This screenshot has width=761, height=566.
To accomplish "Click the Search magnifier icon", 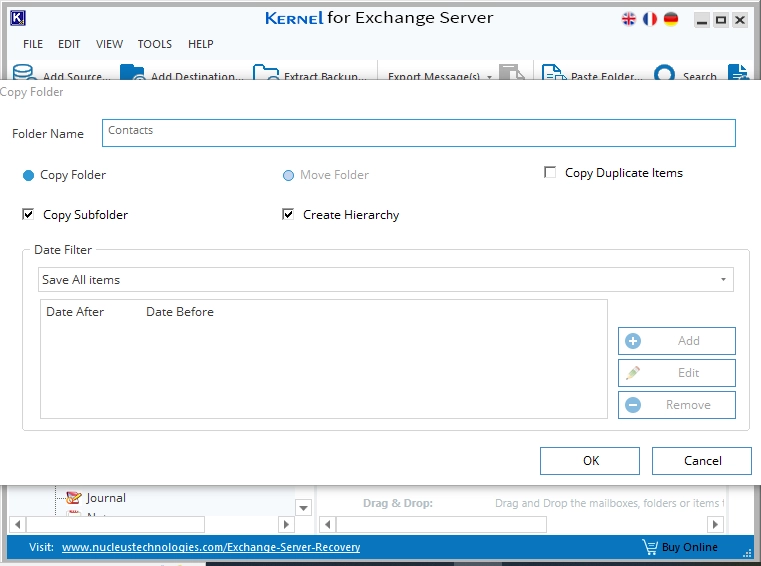I will 664,72.
